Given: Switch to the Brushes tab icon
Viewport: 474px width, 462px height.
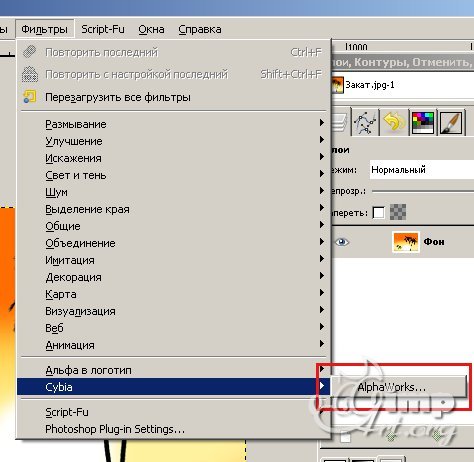Looking at the screenshot, I should [451, 122].
